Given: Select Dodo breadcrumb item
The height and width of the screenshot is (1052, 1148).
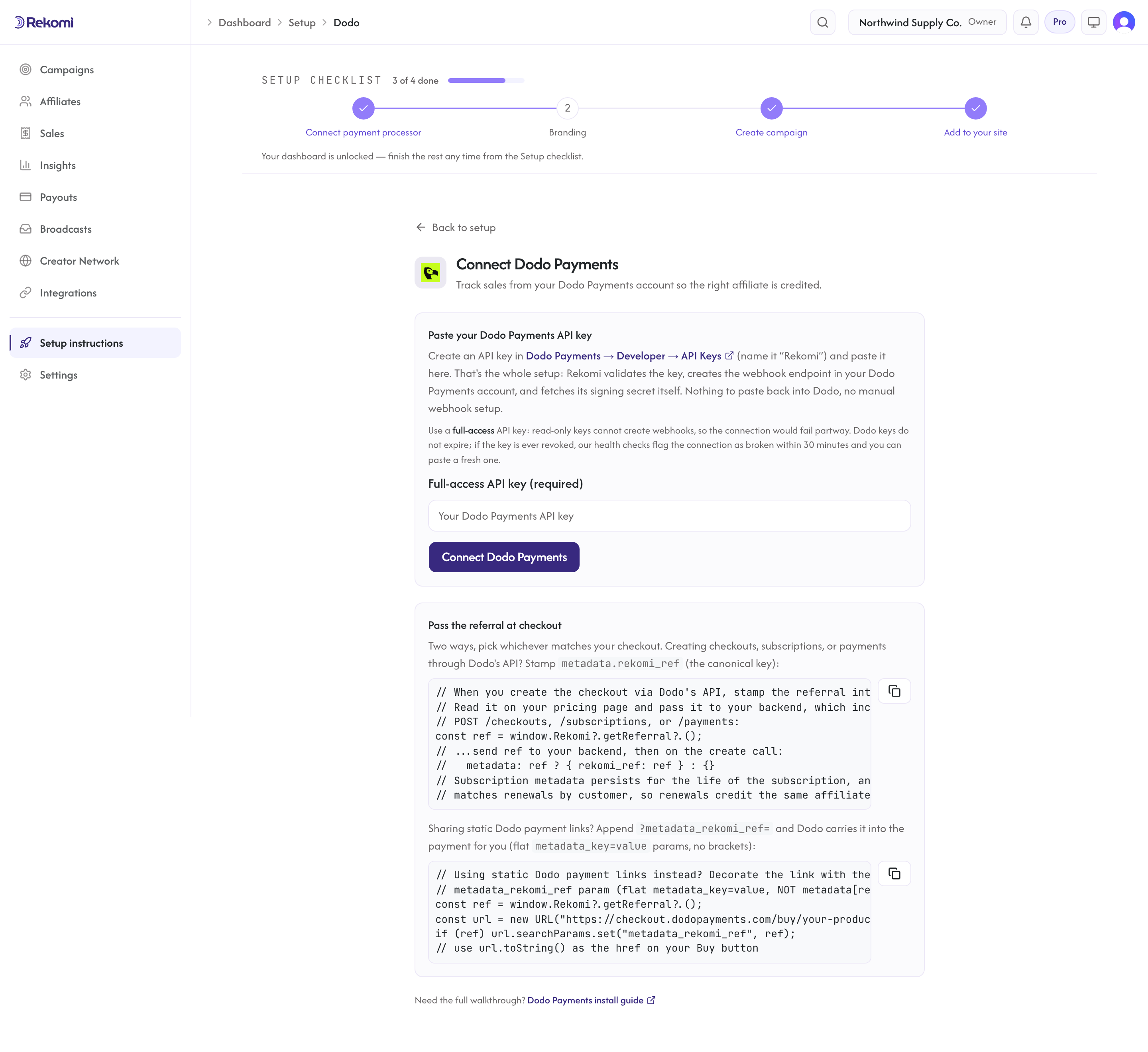Looking at the screenshot, I should pos(346,23).
